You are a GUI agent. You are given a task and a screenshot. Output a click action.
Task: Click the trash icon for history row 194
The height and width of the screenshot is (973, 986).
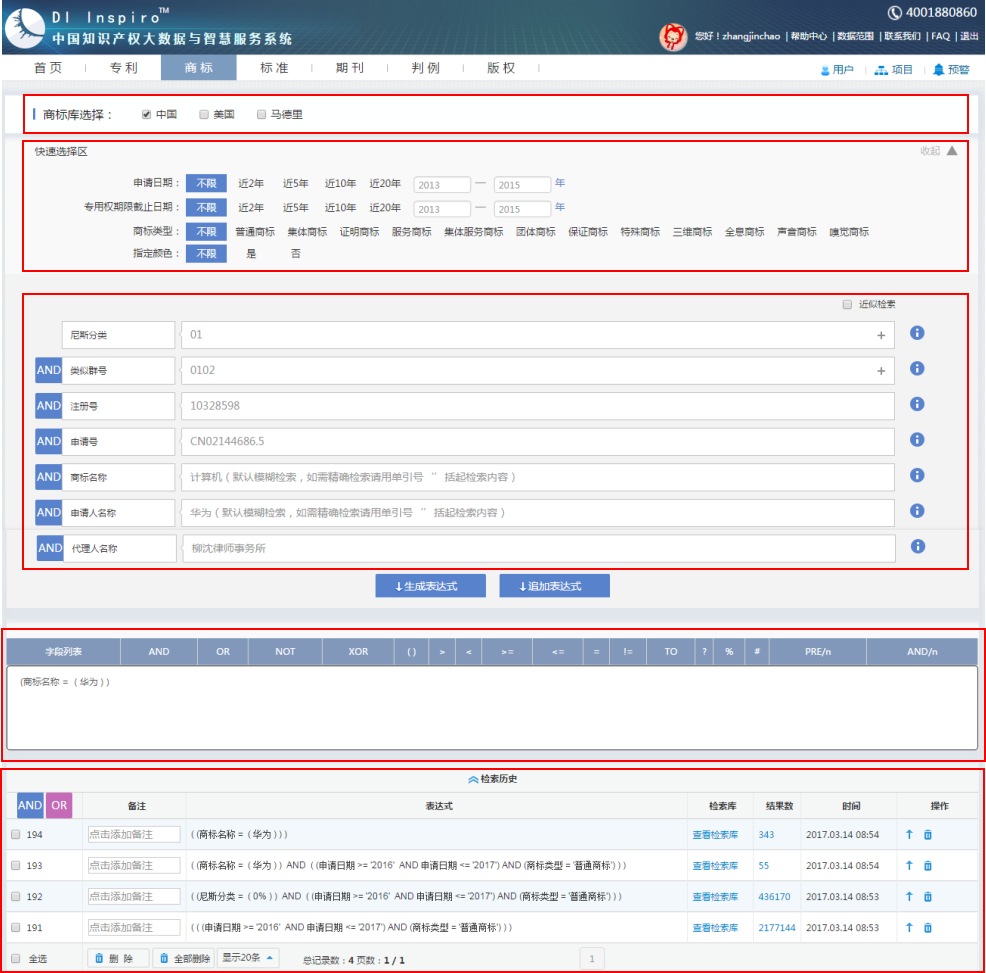[x=927, y=834]
